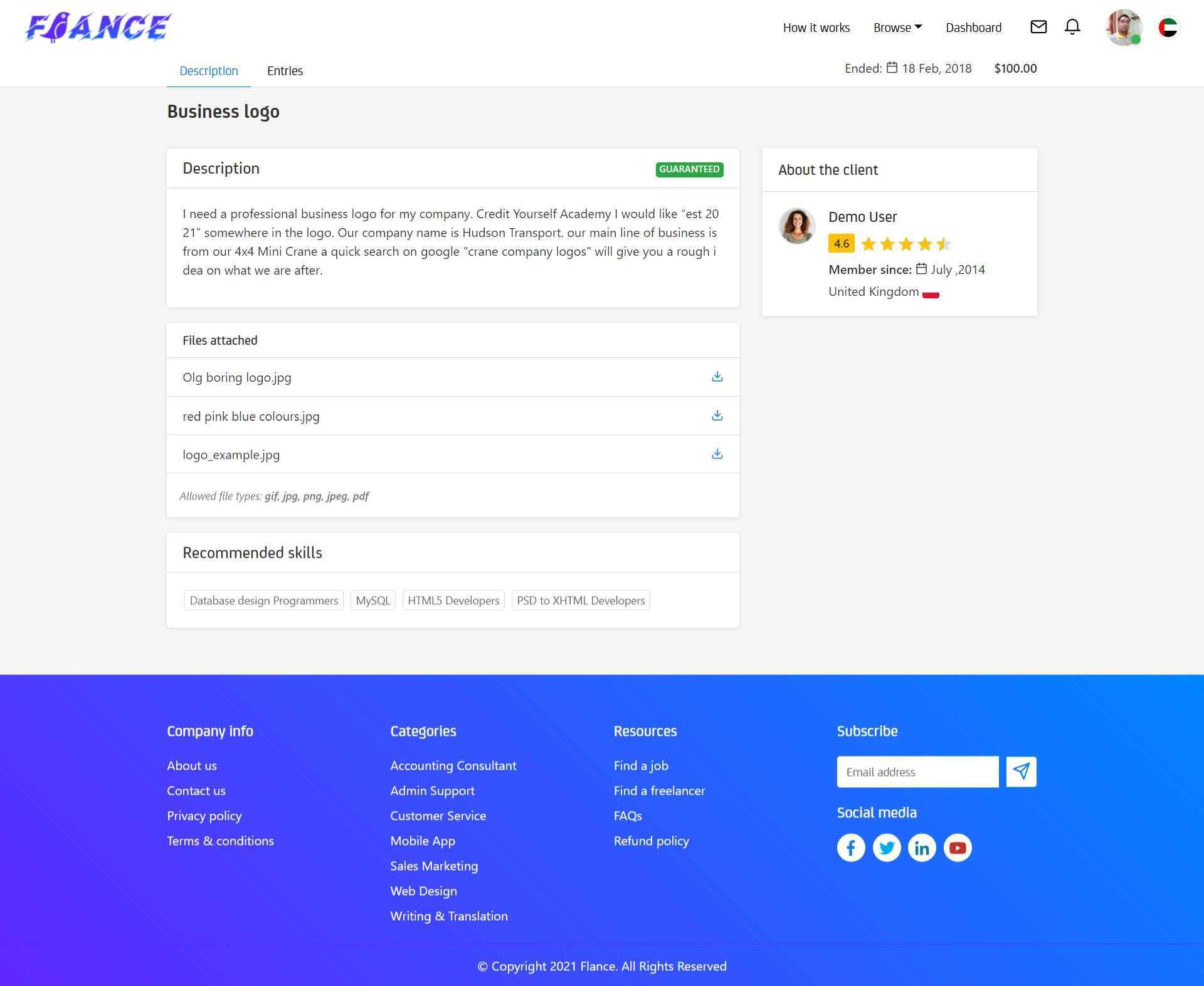Open the notifications bell icon
This screenshot has width=1204, height=986.
pos(1072,27)
